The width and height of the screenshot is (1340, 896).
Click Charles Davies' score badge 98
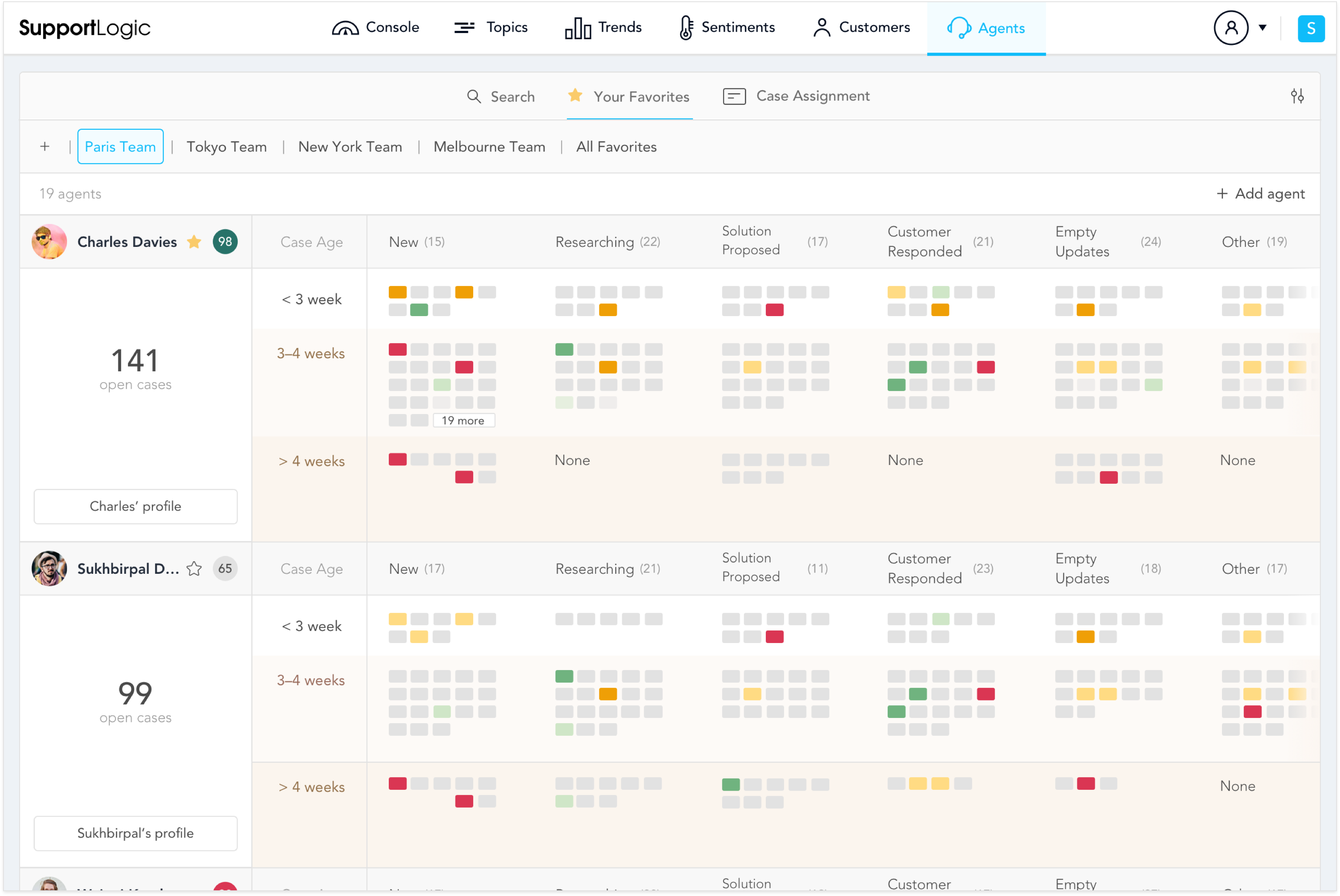click(225, 242)
